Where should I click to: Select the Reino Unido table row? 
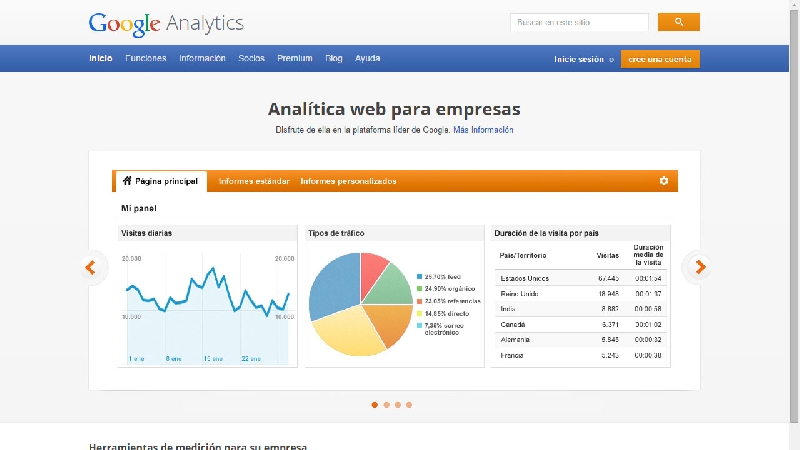point(581,293)
